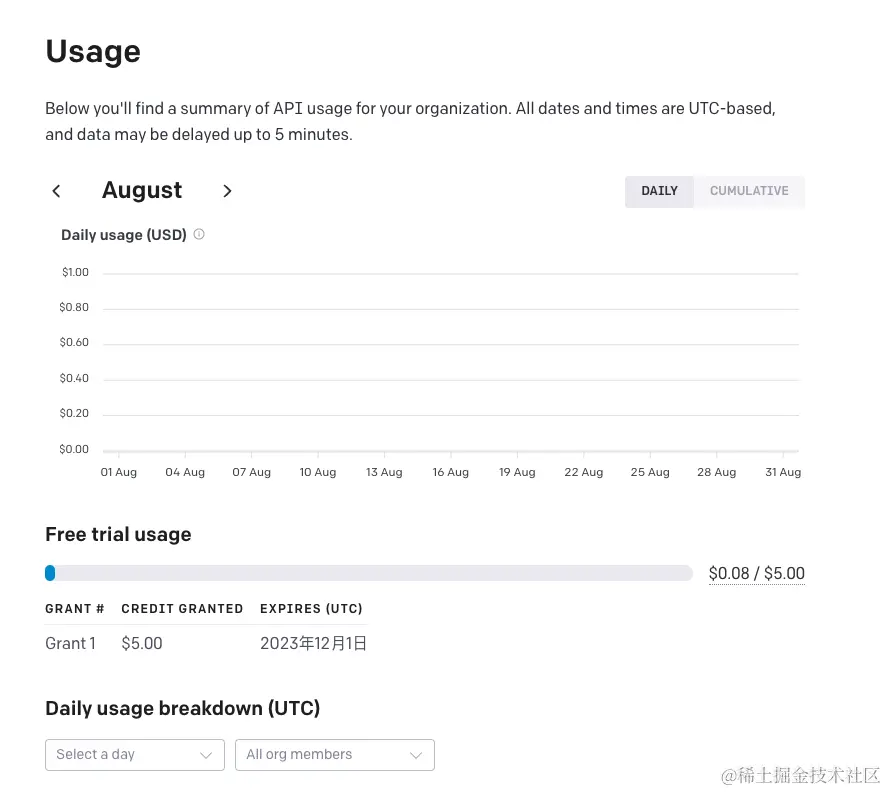Click the 16 Aug point on chart axis
887x792 pixels.
pyautogui.click(x=451, y=472)
